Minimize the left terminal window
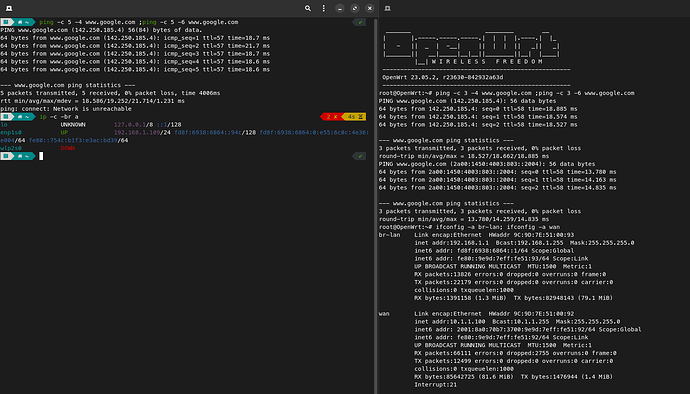 click(x=340, y=8)
